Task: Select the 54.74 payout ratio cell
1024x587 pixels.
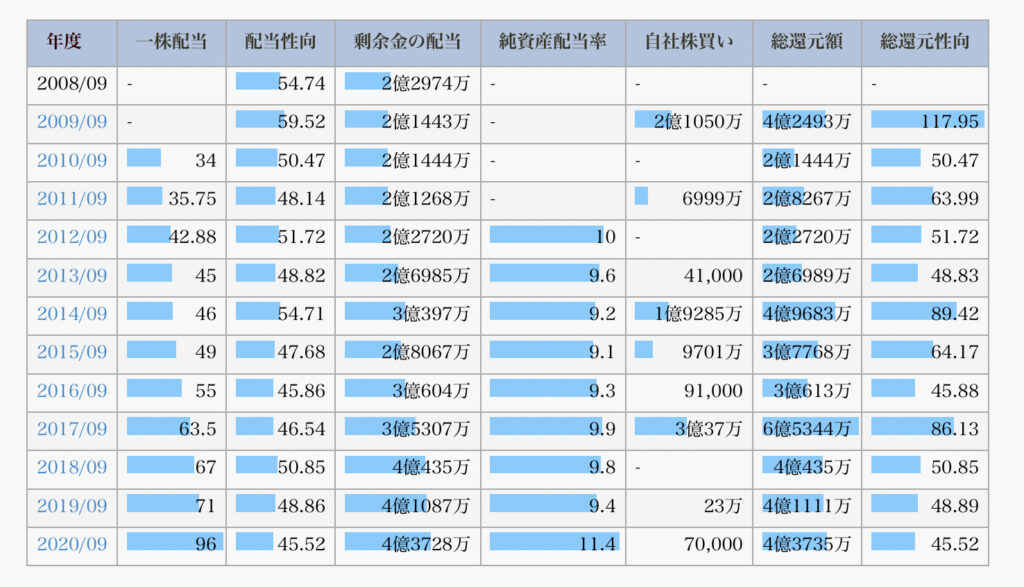Action: click(281, 84)
